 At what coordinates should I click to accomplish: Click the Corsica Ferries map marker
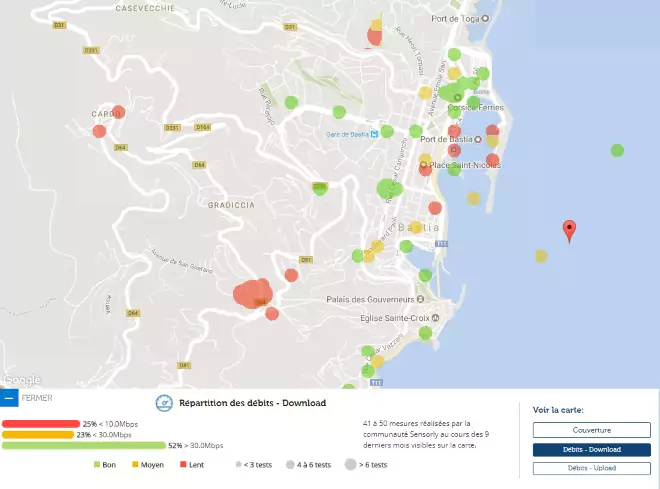[458, 97]
